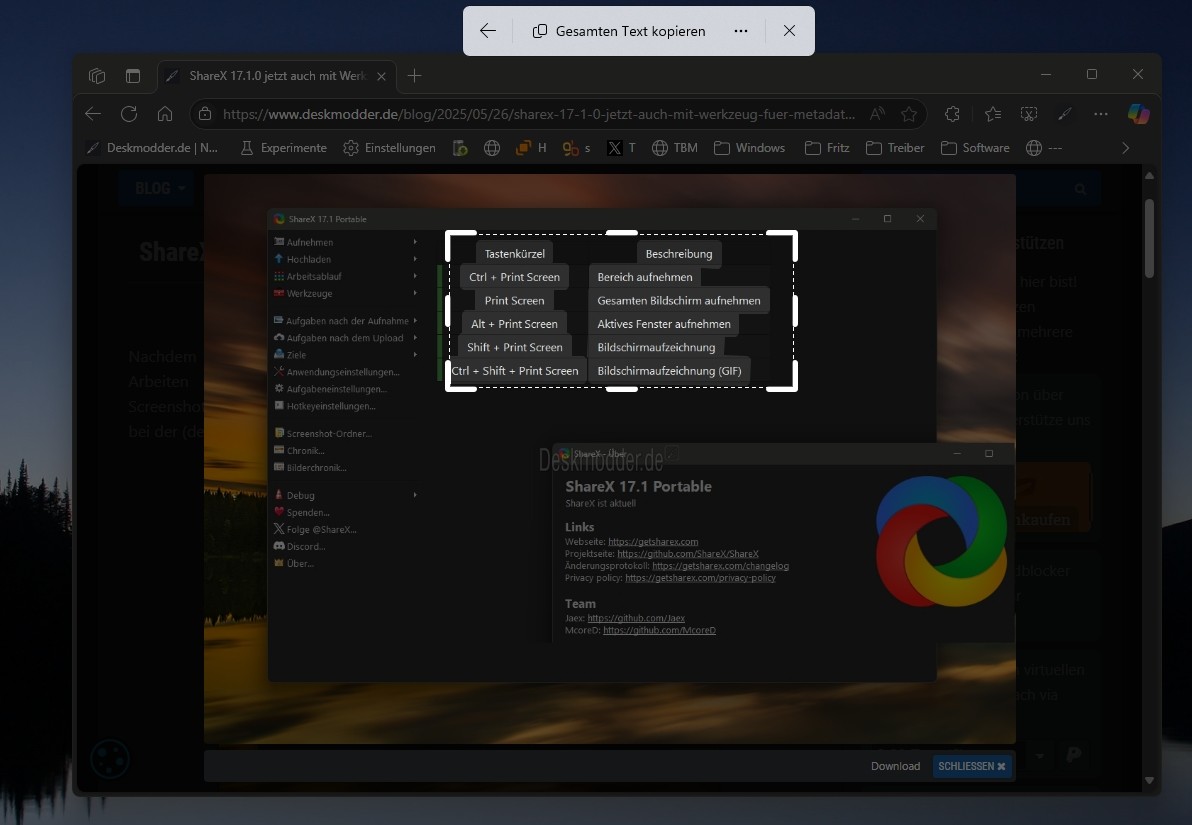The height and width of the screenshot is (825, 1192).
Task: Open the Edge favorites list icon
Action: [x=992, y=114]
